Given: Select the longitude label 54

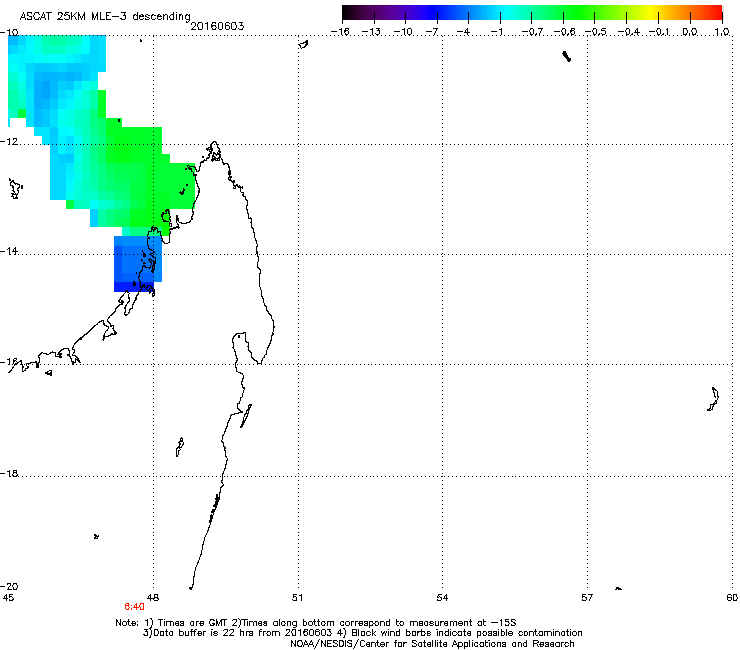Looking at the screenshot, I should [x=442, y=597].
